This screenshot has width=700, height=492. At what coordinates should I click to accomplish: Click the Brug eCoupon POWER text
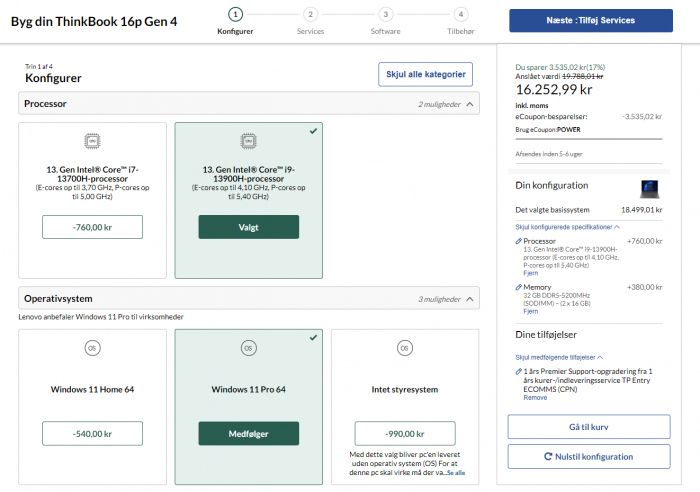coord(548,129)
